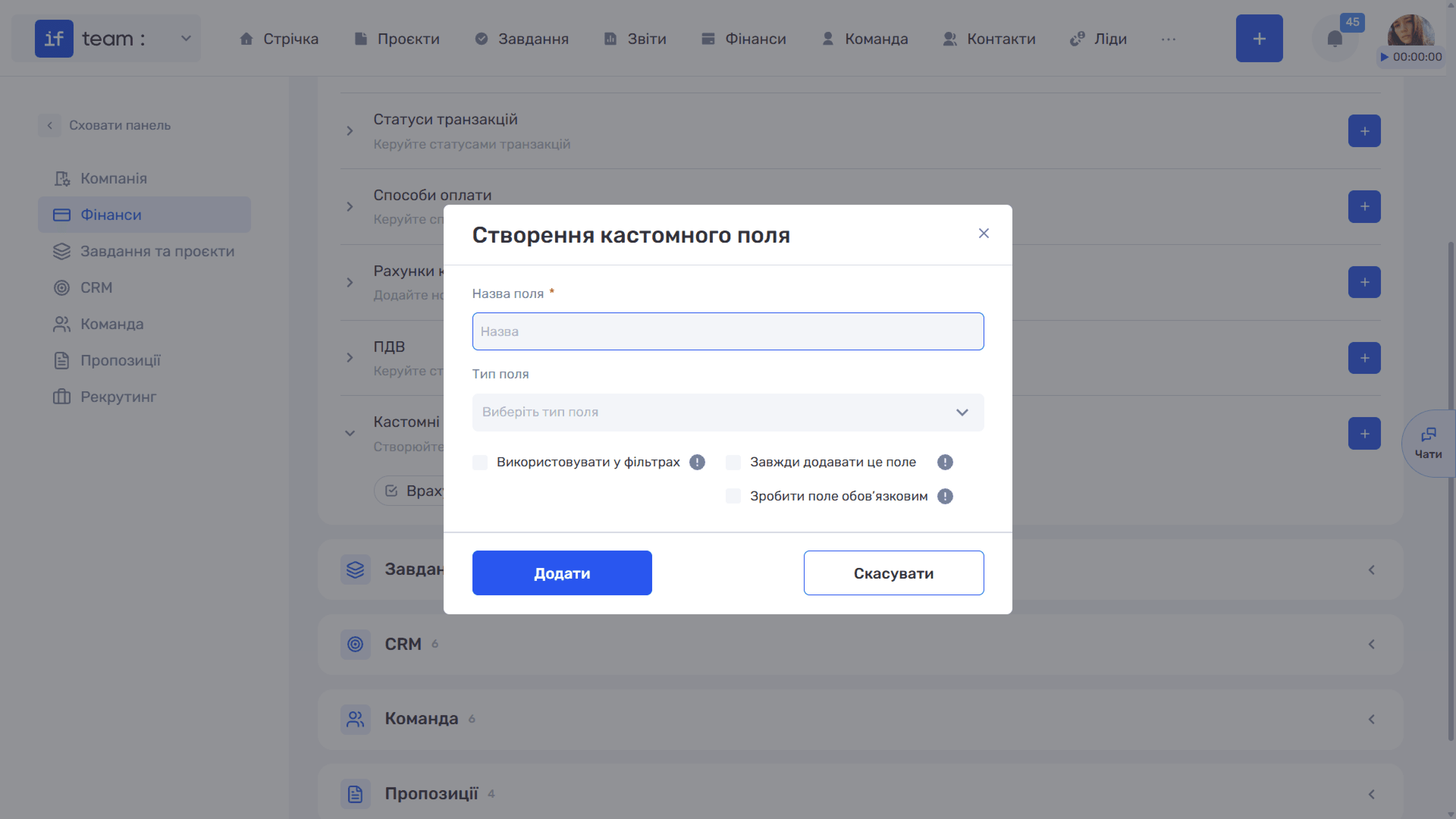The height and width of the screenshot is (819, 1456).
Task: Click the CRM section target icon
Action: pyautogui.click(x=355, y=644)
